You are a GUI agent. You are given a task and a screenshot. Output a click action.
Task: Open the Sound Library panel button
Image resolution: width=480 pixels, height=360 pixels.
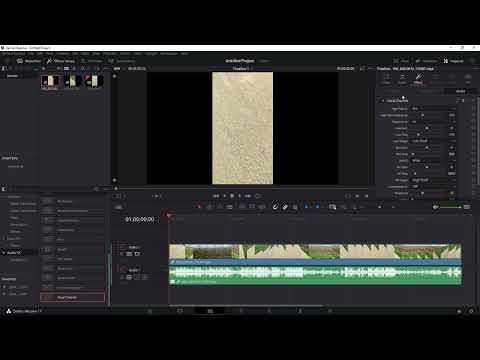tap(122, 61)
